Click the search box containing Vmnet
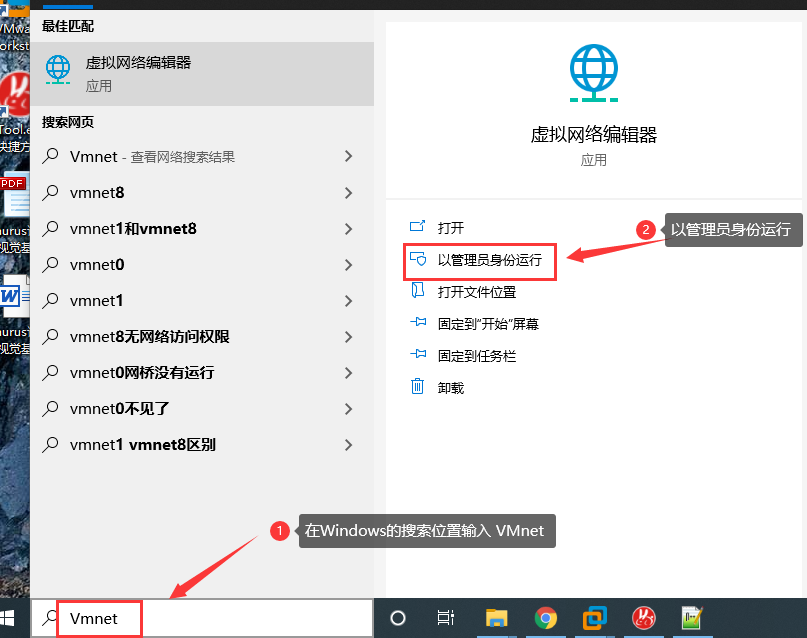The image size is (807, 638). 202,618
